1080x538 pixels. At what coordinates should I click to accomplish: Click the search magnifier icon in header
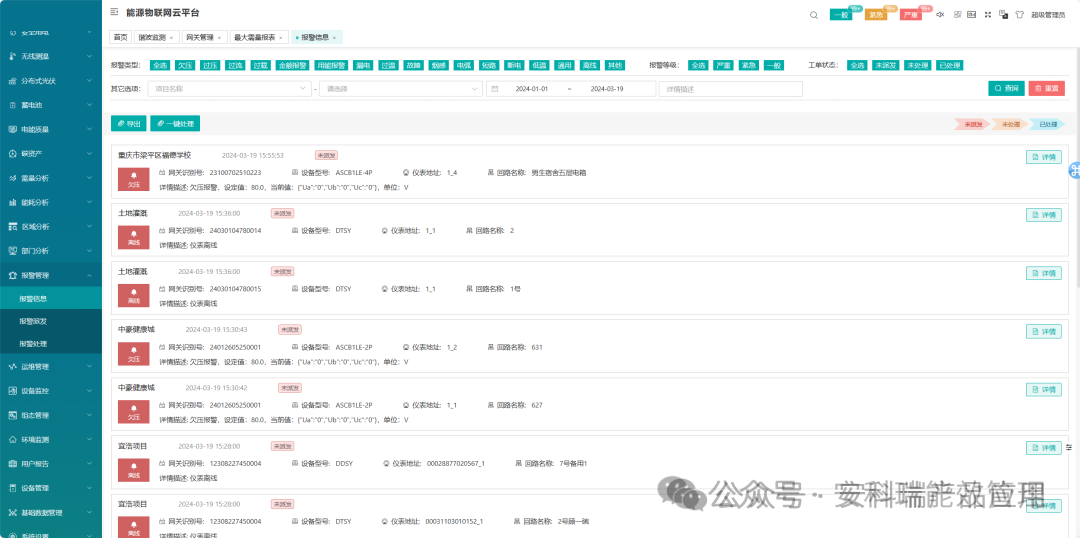(815, 15)
